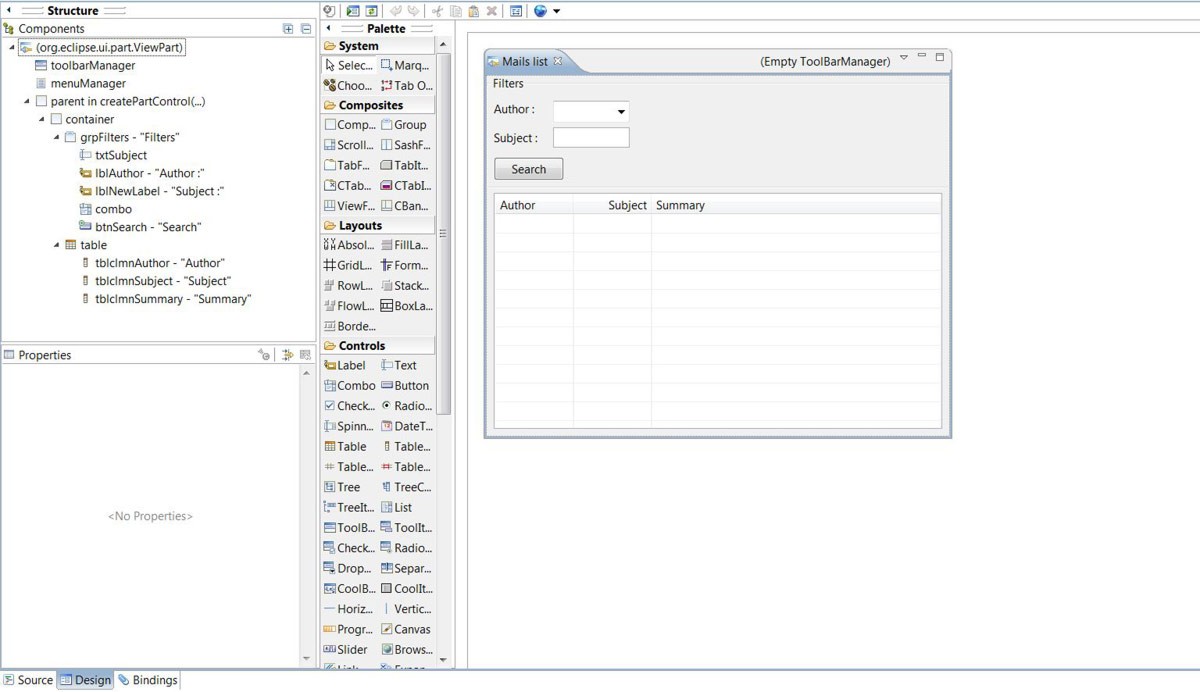
Task: Click Collapse All icon in Components header
Action: pos(305,29)
